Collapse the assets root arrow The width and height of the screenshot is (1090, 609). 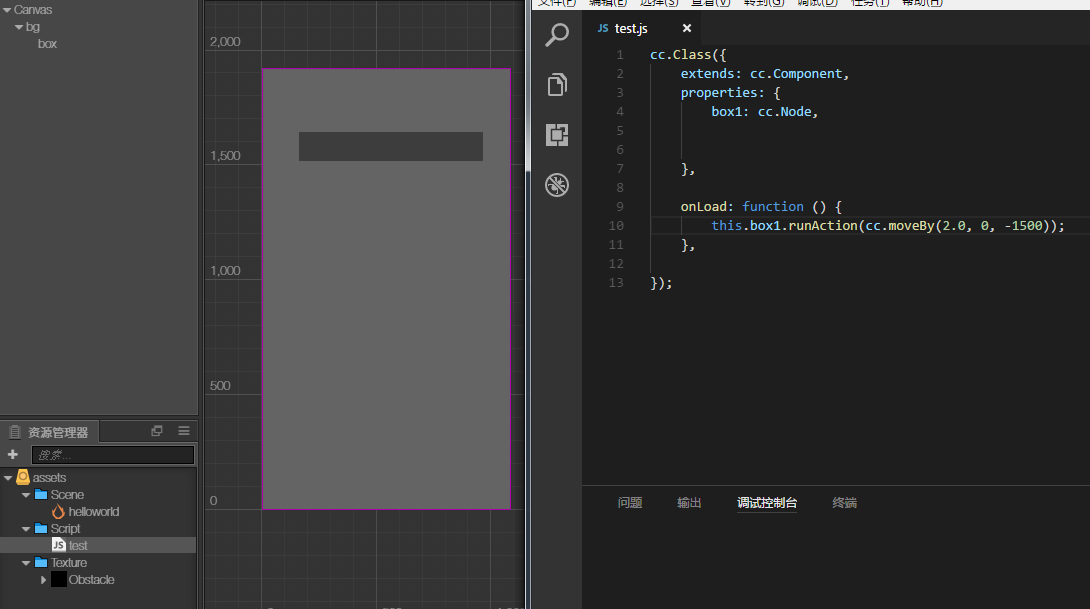[x=8, y=478]
